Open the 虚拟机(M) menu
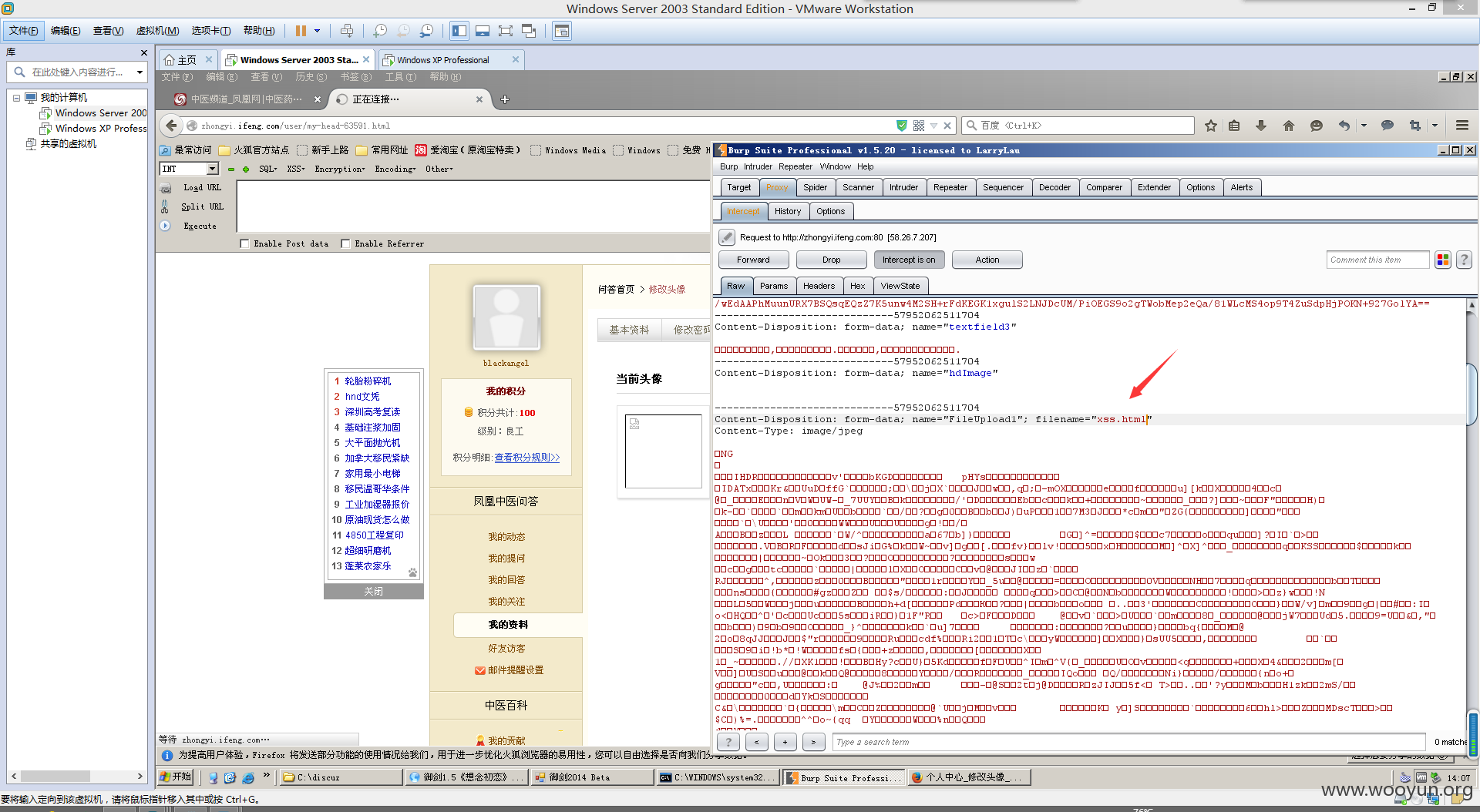This screenshot has width=1480, height=812. click(157, 31)
